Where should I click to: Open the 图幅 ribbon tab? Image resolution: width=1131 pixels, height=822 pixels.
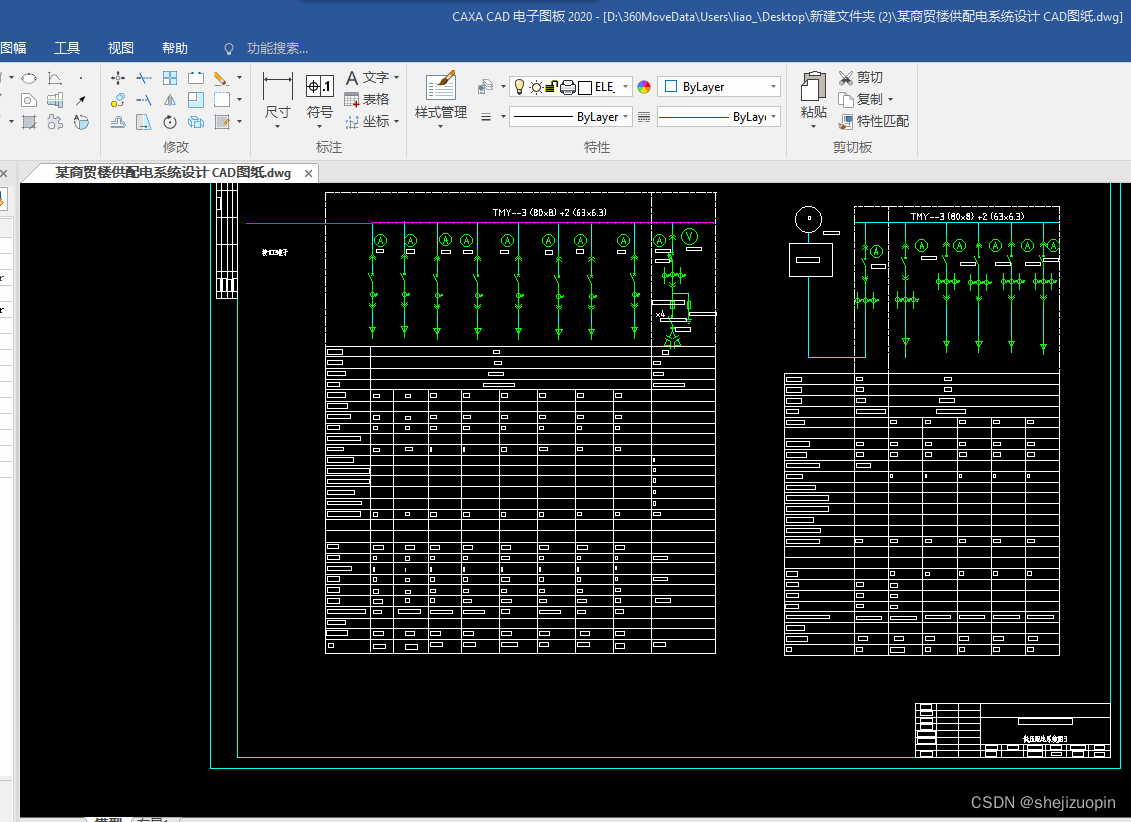(13, 48)
